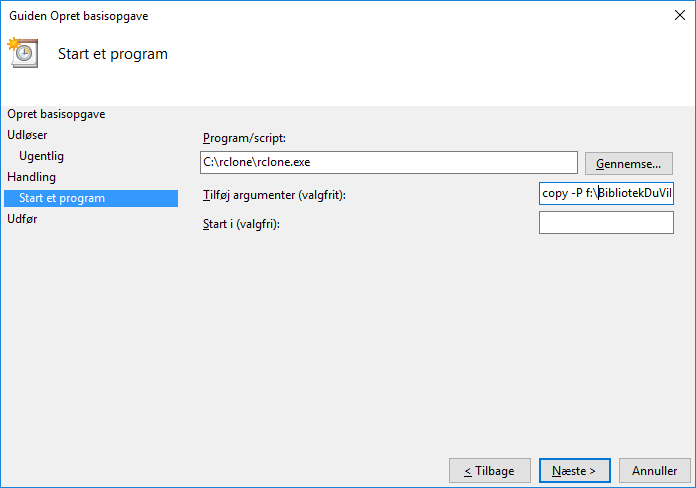696x488 pixels.
Task: Click the Tilføj argumenter input field
Action: [x=606, y=193]
